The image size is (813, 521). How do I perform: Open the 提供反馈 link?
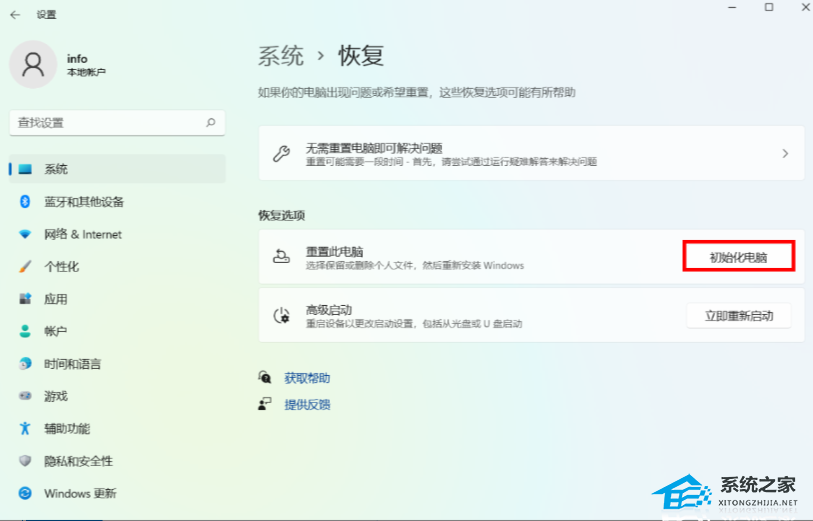307,405
